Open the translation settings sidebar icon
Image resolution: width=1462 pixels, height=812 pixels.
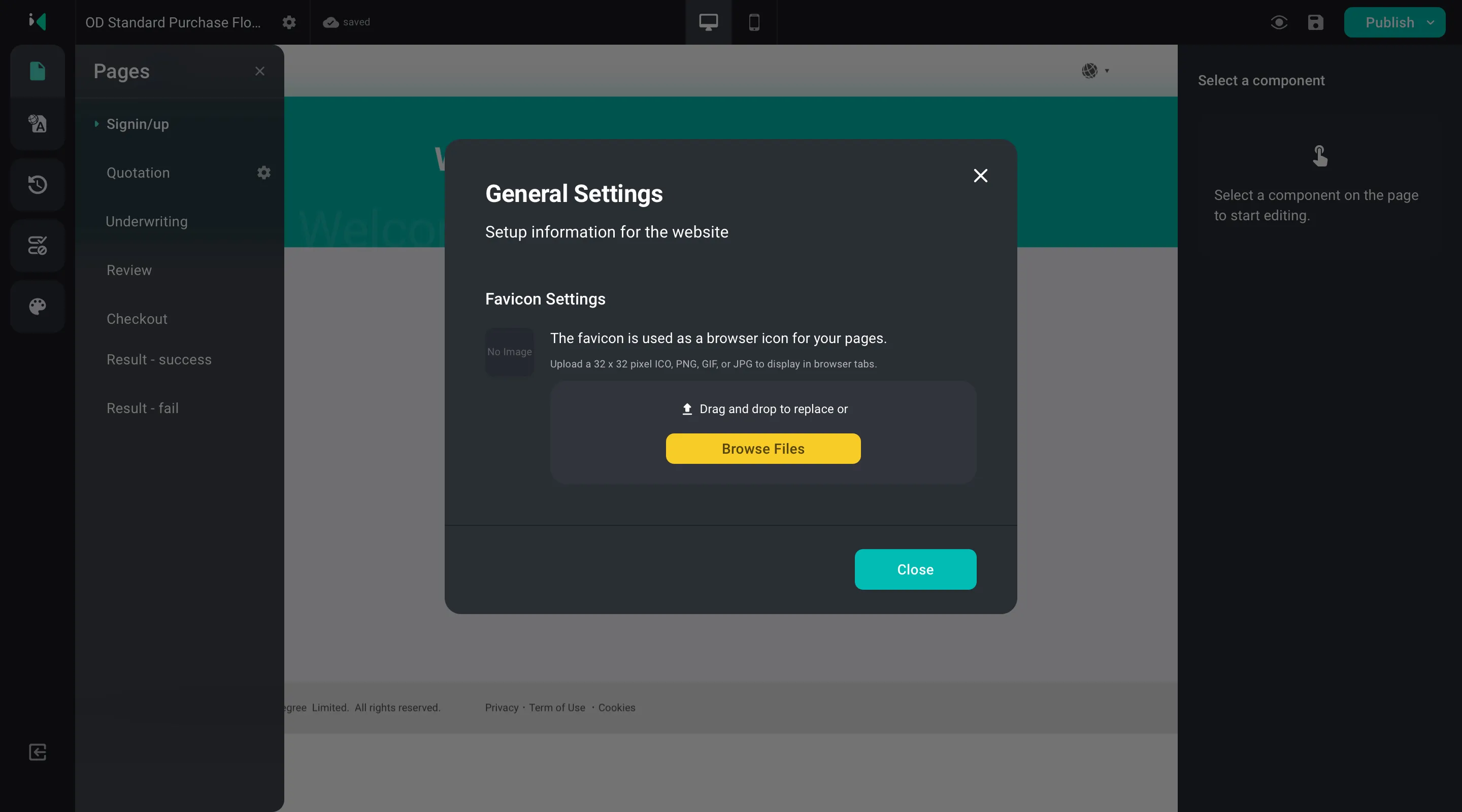pos(38,124)
